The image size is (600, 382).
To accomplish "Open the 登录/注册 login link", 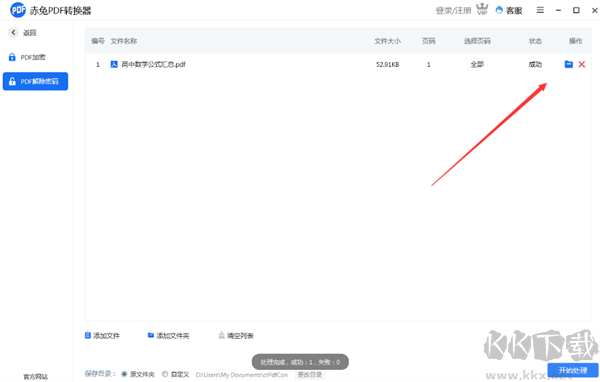I will pyautogui.click(x=453, y=10).
